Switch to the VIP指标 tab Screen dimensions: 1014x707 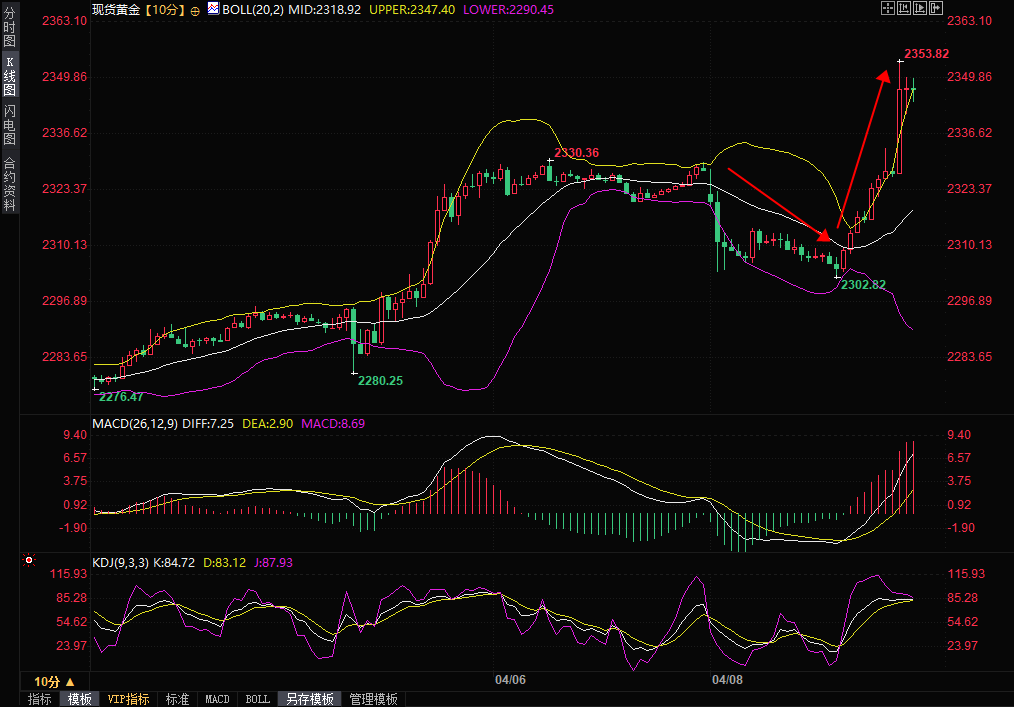point(128,699)
